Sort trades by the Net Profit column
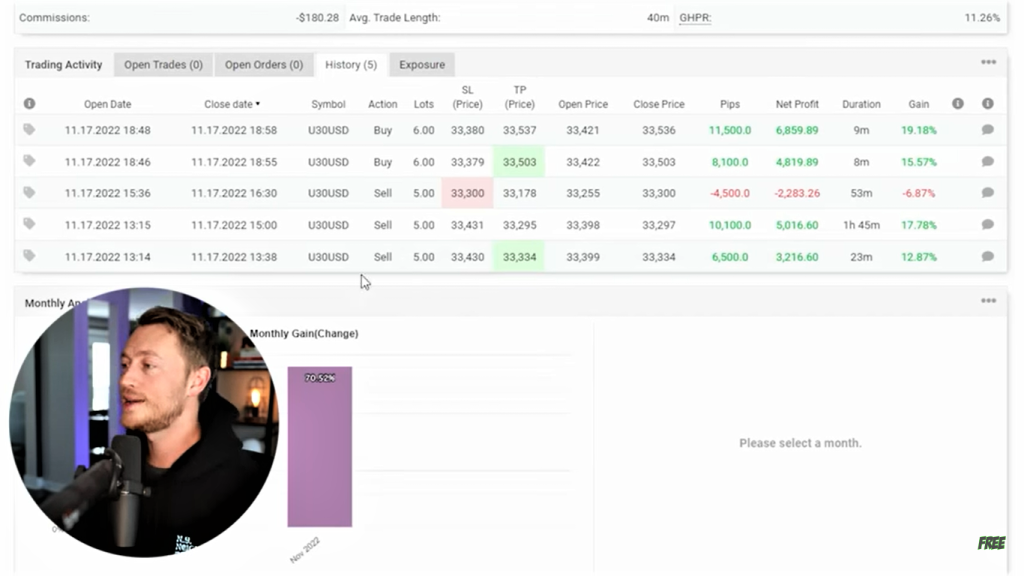 797,104
